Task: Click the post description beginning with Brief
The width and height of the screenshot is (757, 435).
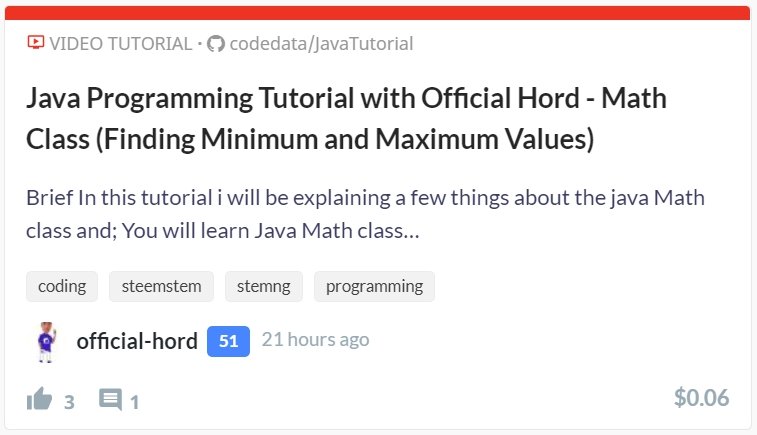Action: pyautogui.click(x=357, y=214)
